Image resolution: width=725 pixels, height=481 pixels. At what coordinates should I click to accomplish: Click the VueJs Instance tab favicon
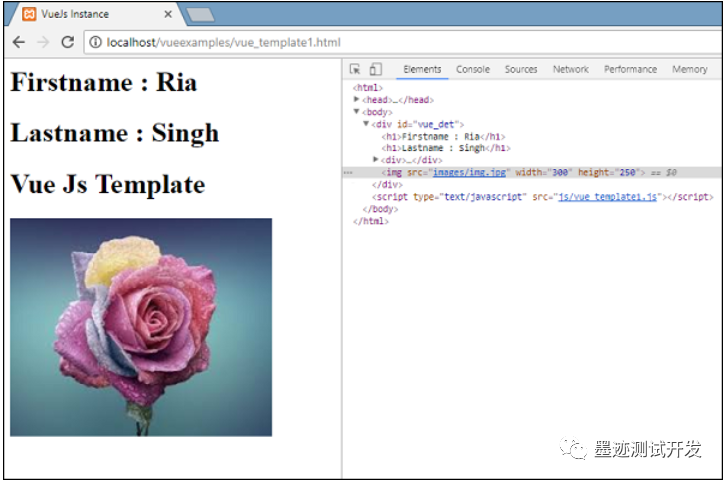tap(29, 14)
